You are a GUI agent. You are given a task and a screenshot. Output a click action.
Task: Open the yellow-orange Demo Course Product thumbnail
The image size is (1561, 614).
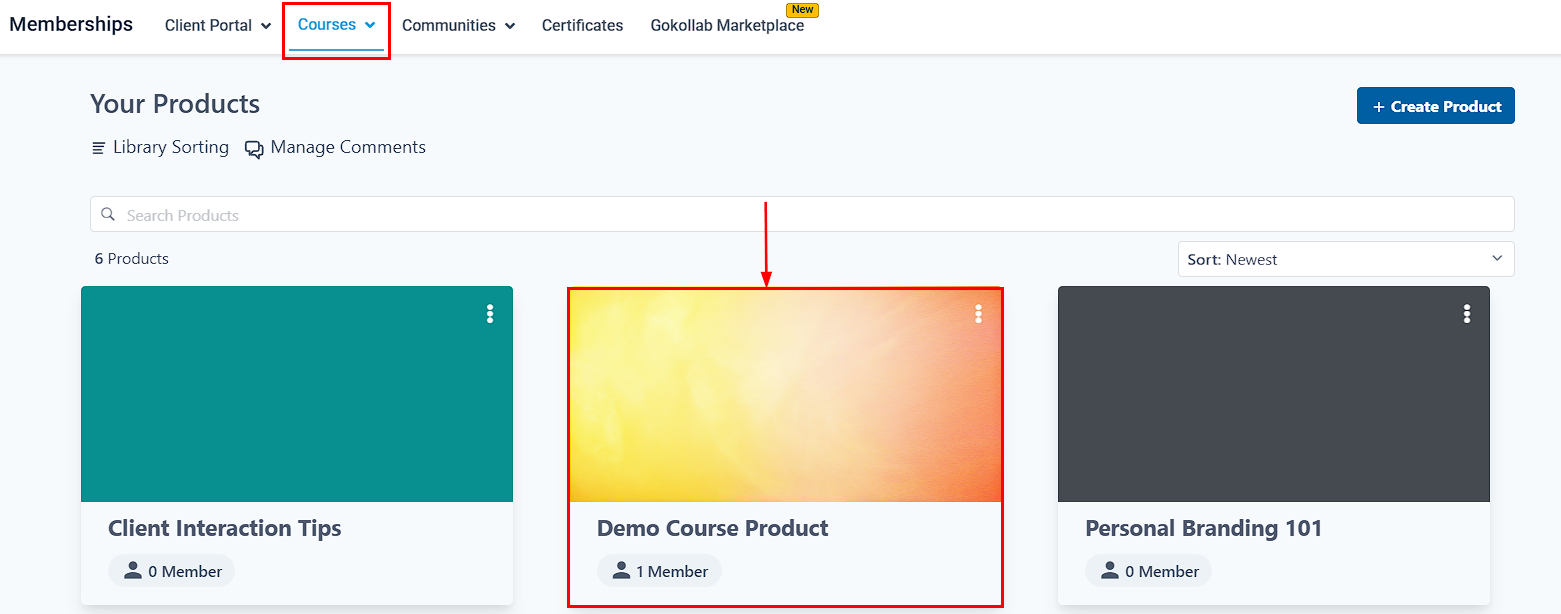click(x=784, y=396)
